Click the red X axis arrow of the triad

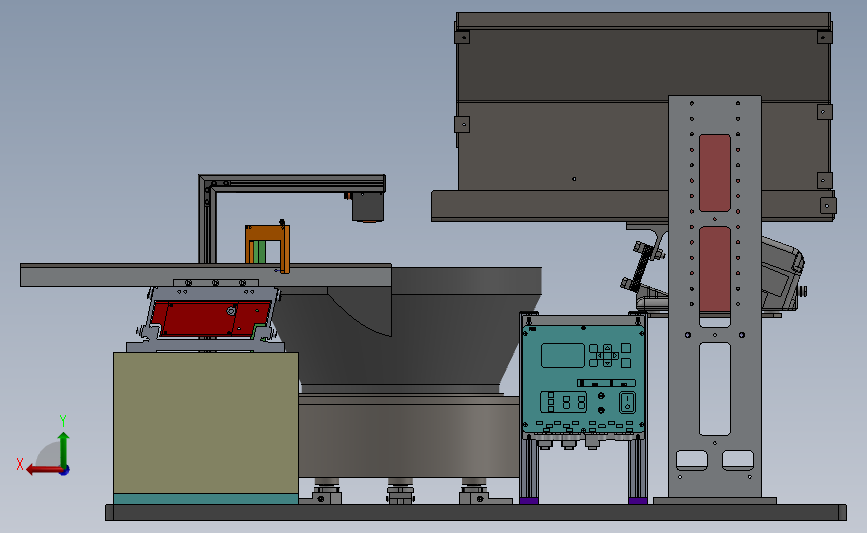pos(44,470)
